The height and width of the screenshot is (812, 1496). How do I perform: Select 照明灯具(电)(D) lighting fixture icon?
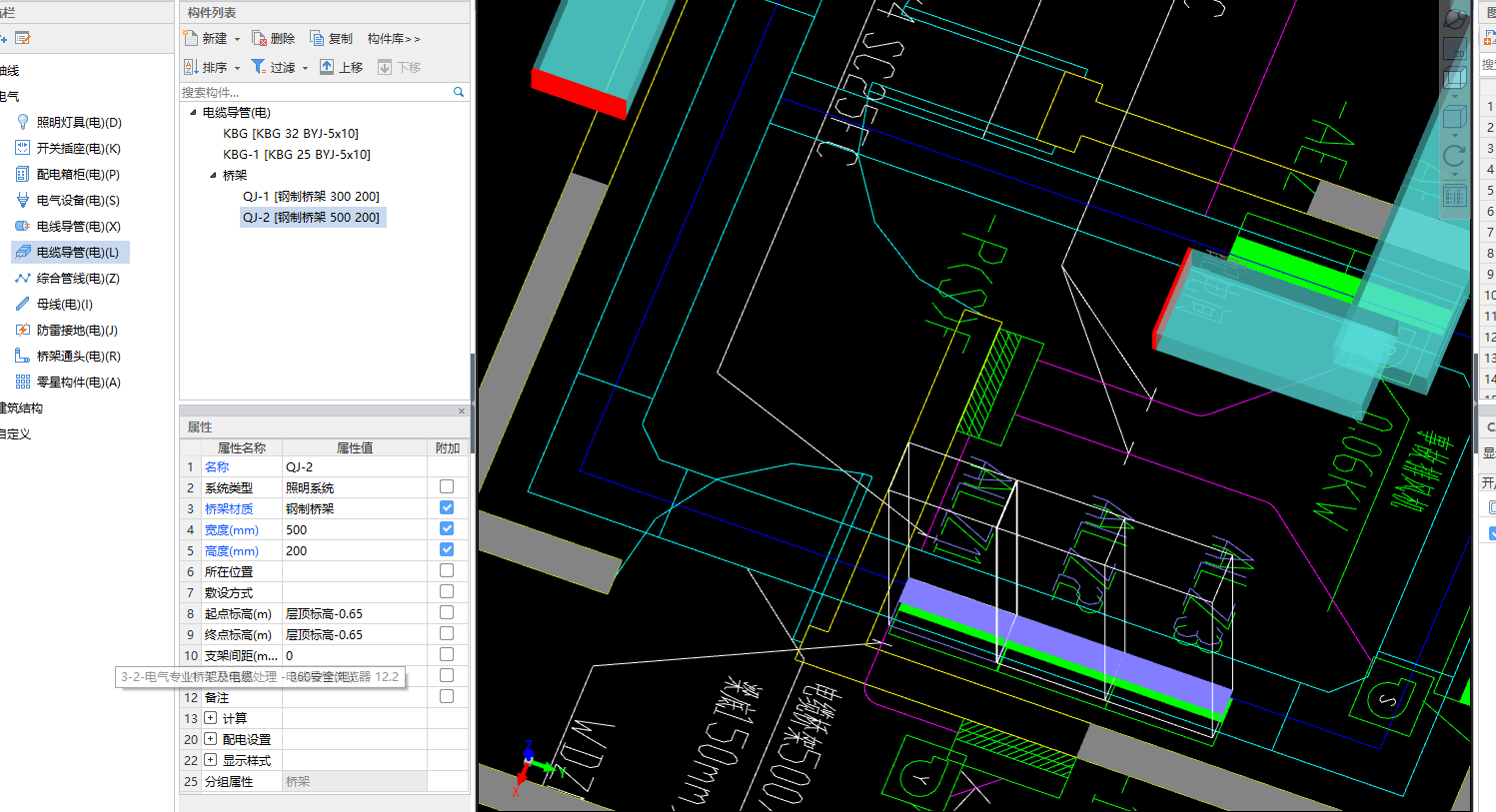[23, 122]
